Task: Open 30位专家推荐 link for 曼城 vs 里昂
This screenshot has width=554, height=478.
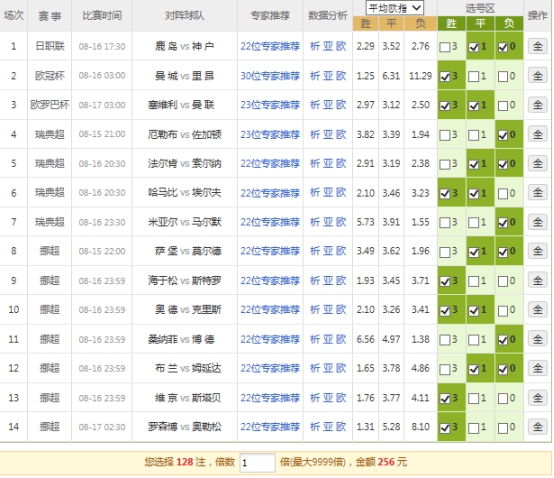Action: tap(270, 76)
